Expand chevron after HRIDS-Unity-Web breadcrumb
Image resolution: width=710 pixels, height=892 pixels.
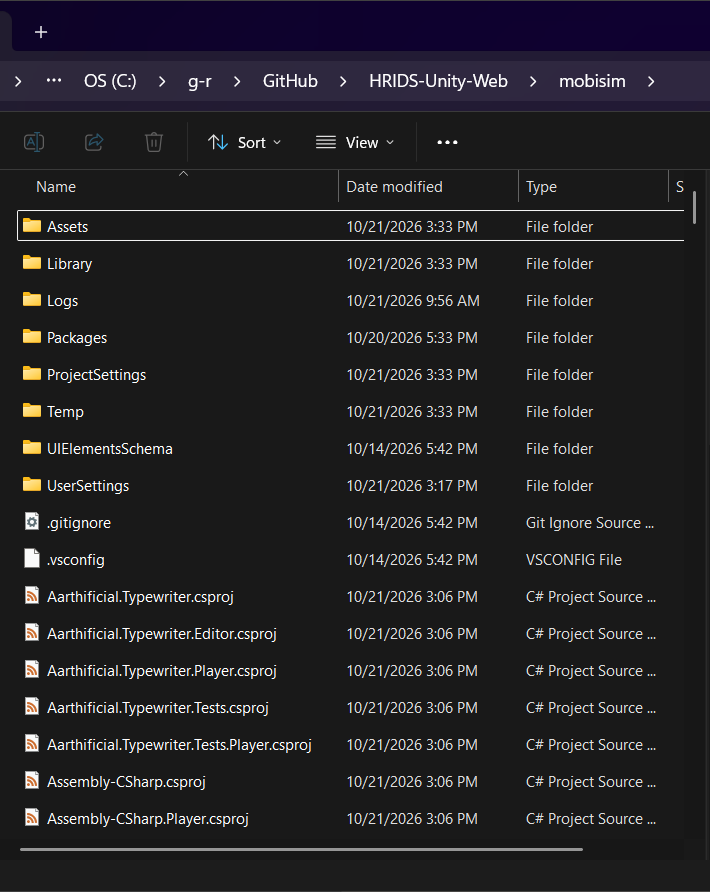pos(533,81)
